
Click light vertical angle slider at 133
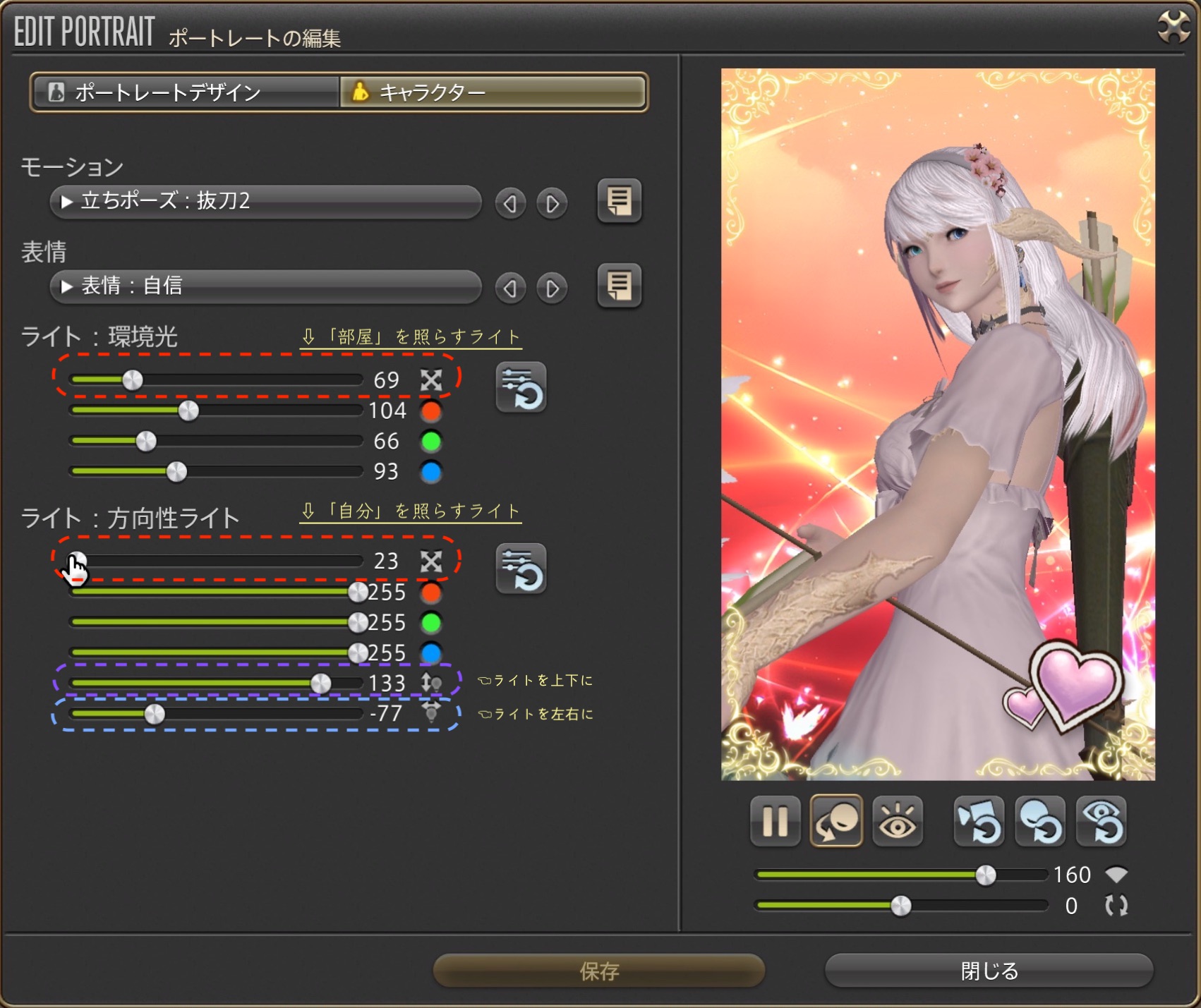[216, 683]
